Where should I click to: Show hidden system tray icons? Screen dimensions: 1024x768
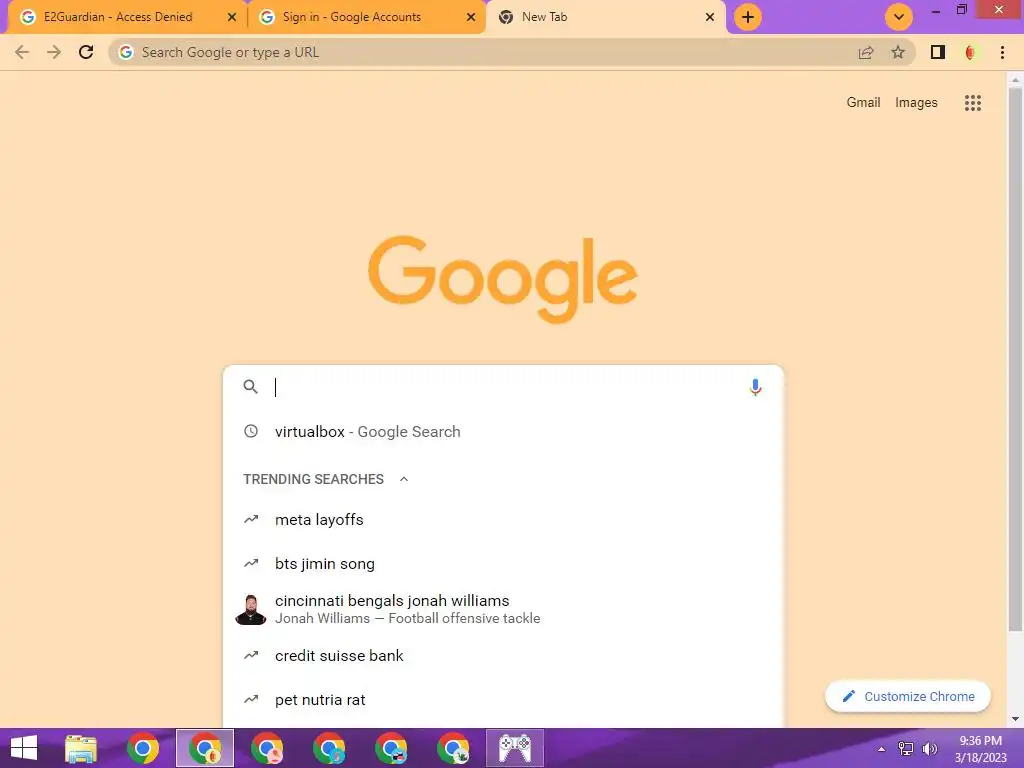[x=882, y=749]
